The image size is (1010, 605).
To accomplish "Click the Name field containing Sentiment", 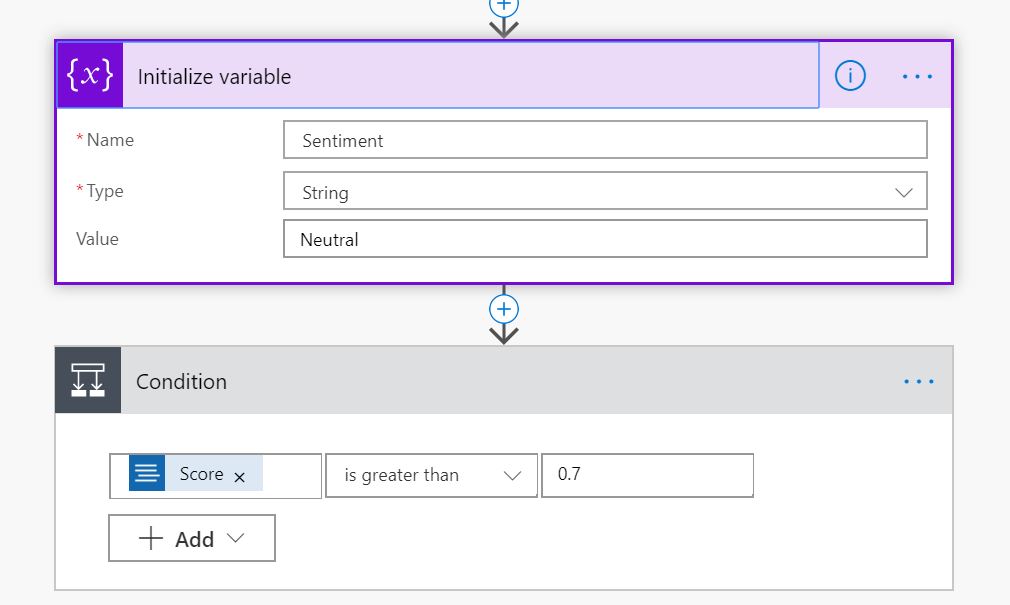I will (605, 141).
